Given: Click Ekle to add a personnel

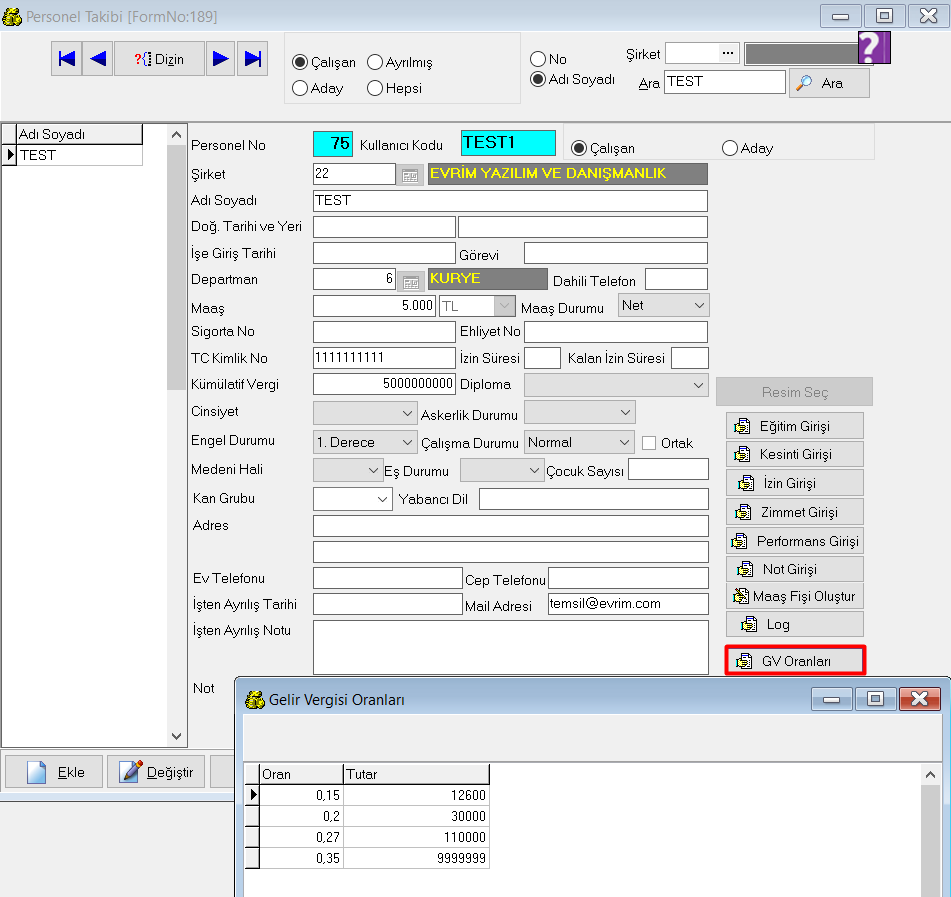Looking at the screenshot, I should coord(54,771).
